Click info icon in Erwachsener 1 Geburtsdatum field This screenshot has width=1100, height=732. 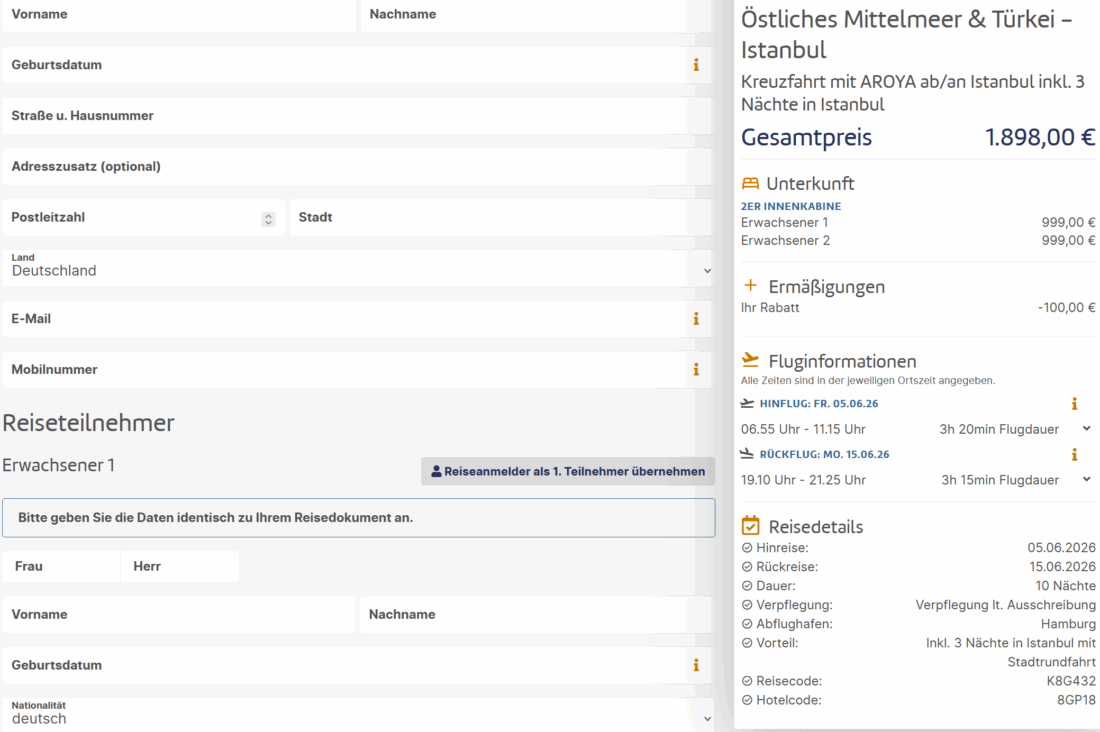coord(696,665)
